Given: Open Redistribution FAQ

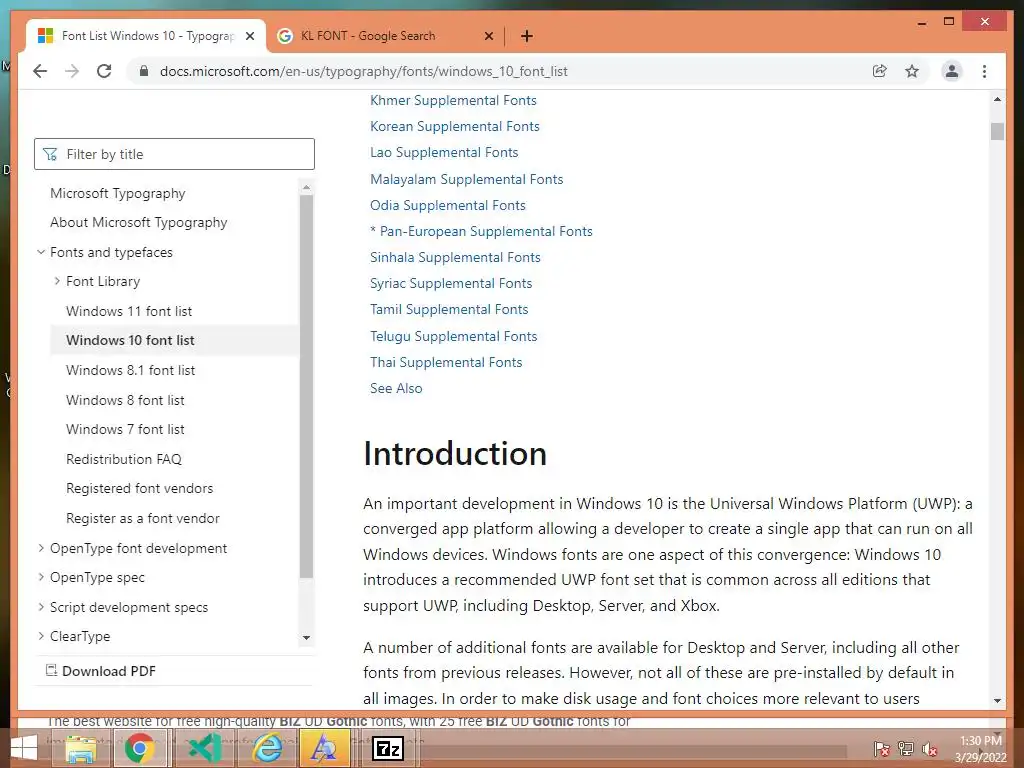Looking at the screenshot, I should [123, 459].
